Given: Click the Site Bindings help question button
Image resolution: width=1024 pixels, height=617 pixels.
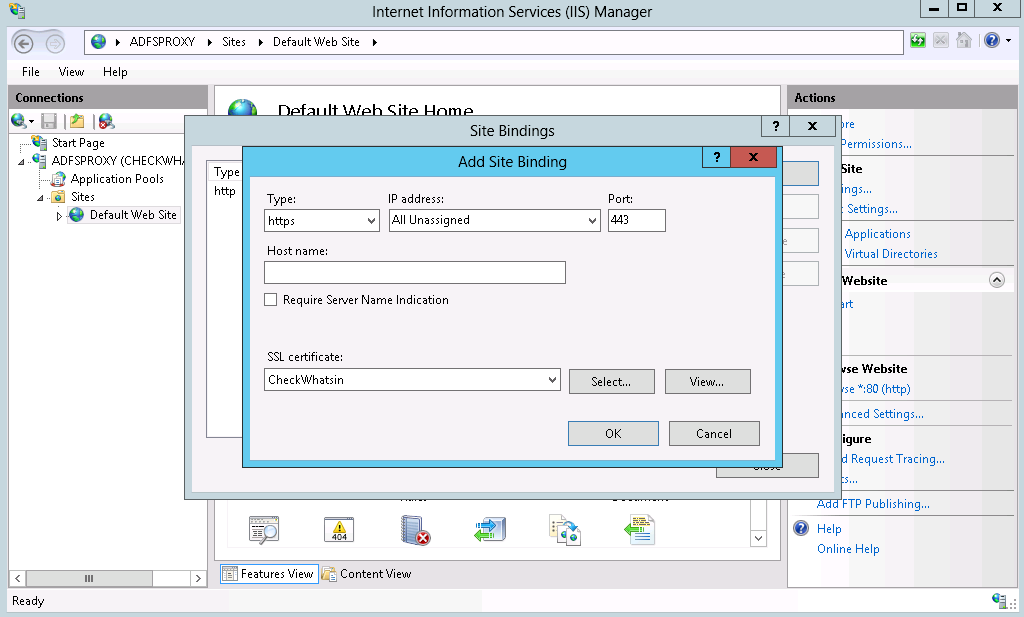Looking at the screenshot, I should [x=776, y=126].
